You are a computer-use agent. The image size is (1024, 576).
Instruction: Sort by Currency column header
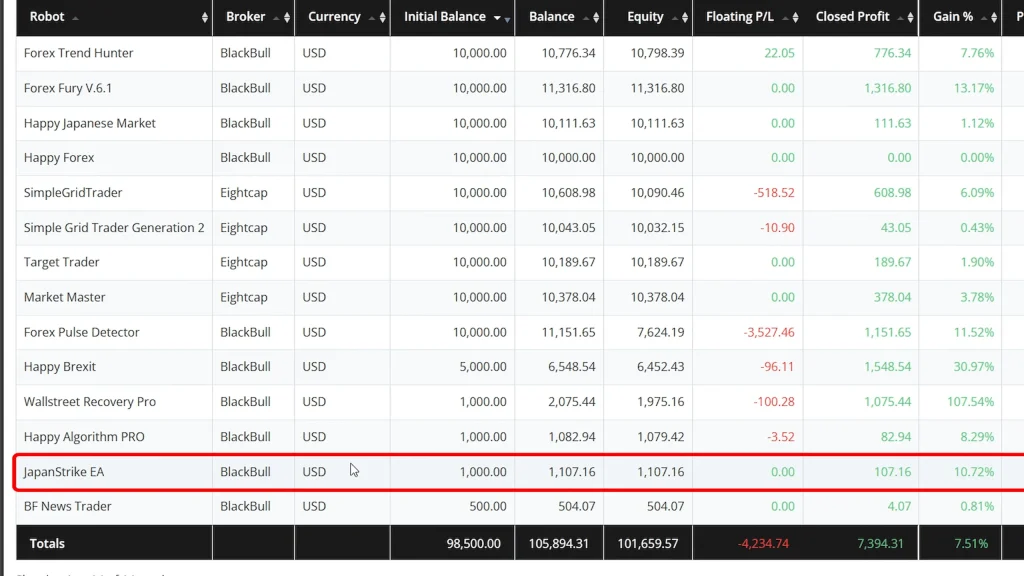pyautogui.click(x=334, y=17)
